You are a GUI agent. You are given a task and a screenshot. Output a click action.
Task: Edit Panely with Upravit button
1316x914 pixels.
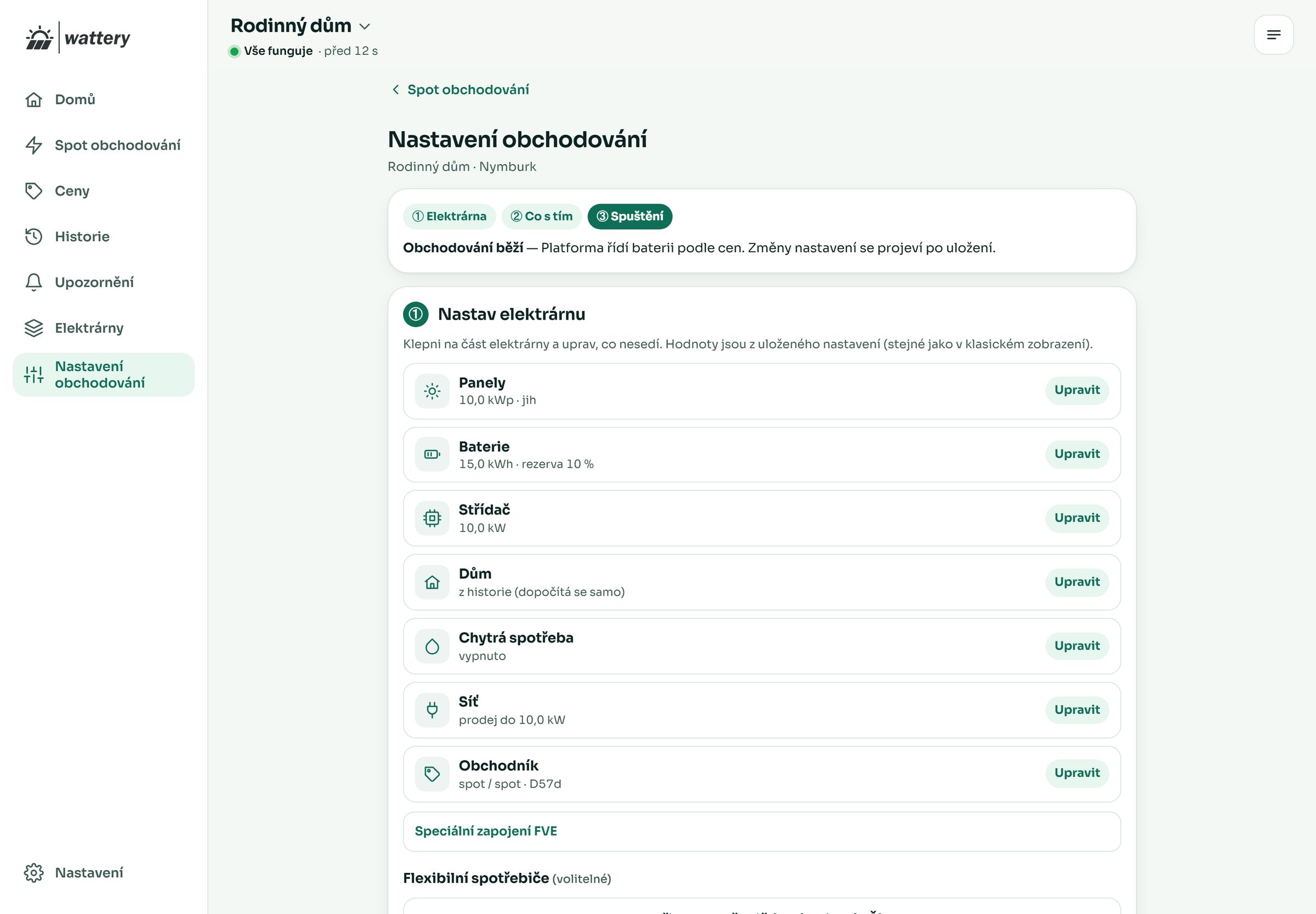click(1076, 390)
